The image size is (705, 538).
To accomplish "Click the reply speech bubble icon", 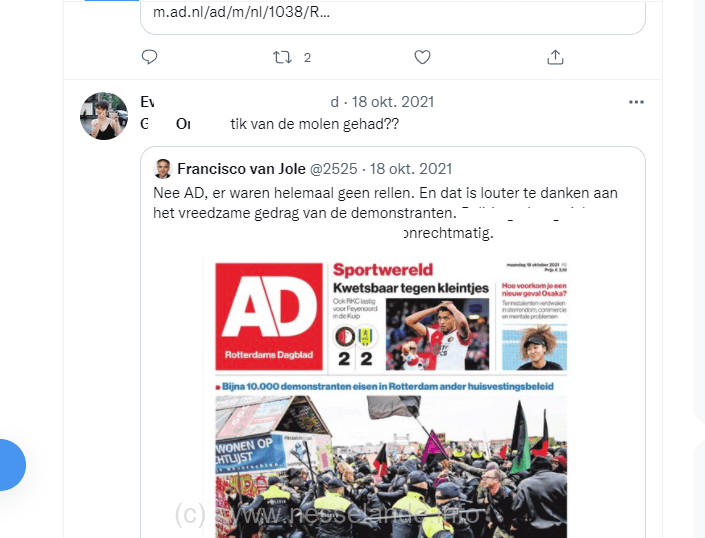I will 149,57.
